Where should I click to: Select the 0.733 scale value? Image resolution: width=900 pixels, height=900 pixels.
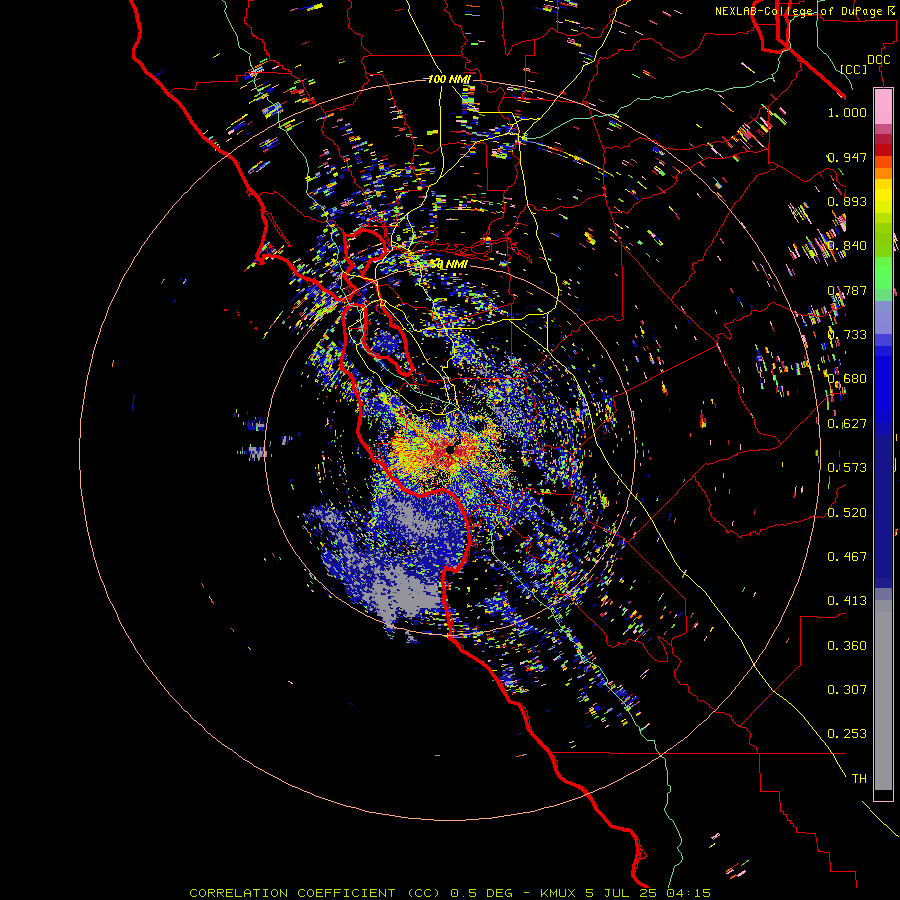coord(847,335)
